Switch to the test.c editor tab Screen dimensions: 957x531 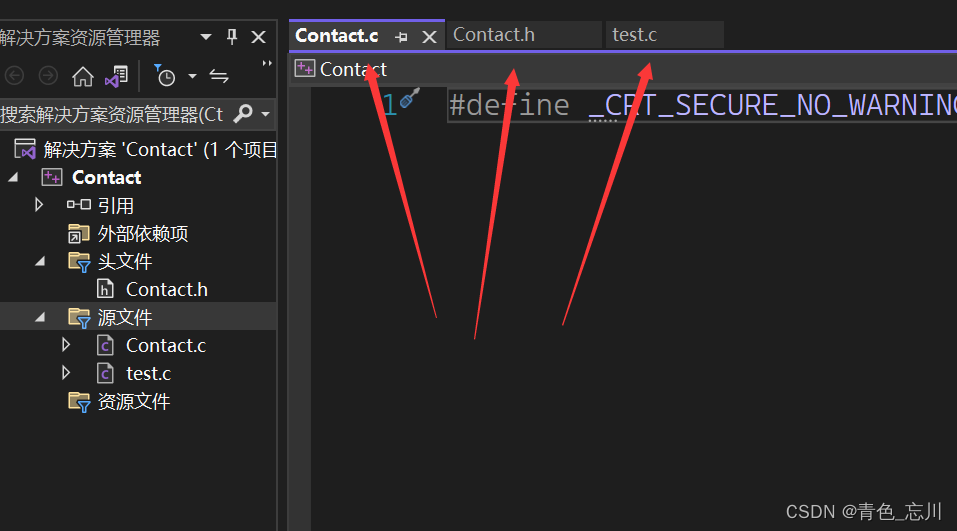pos(665,35)
